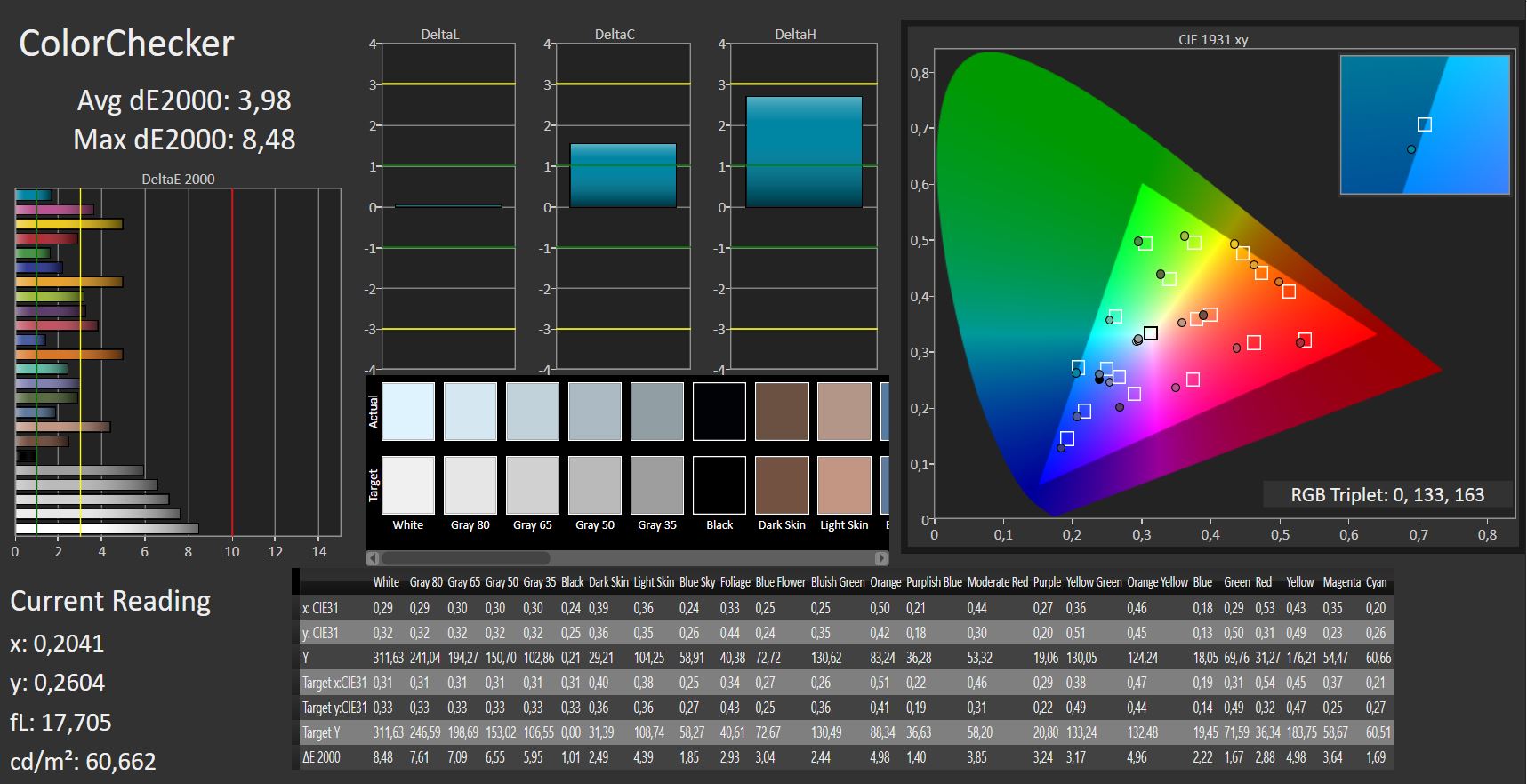Click the right scroll arrow below the swatches
Image resolution: width=1527 pixels, height=784 pixels.
[x=880, y=558]
